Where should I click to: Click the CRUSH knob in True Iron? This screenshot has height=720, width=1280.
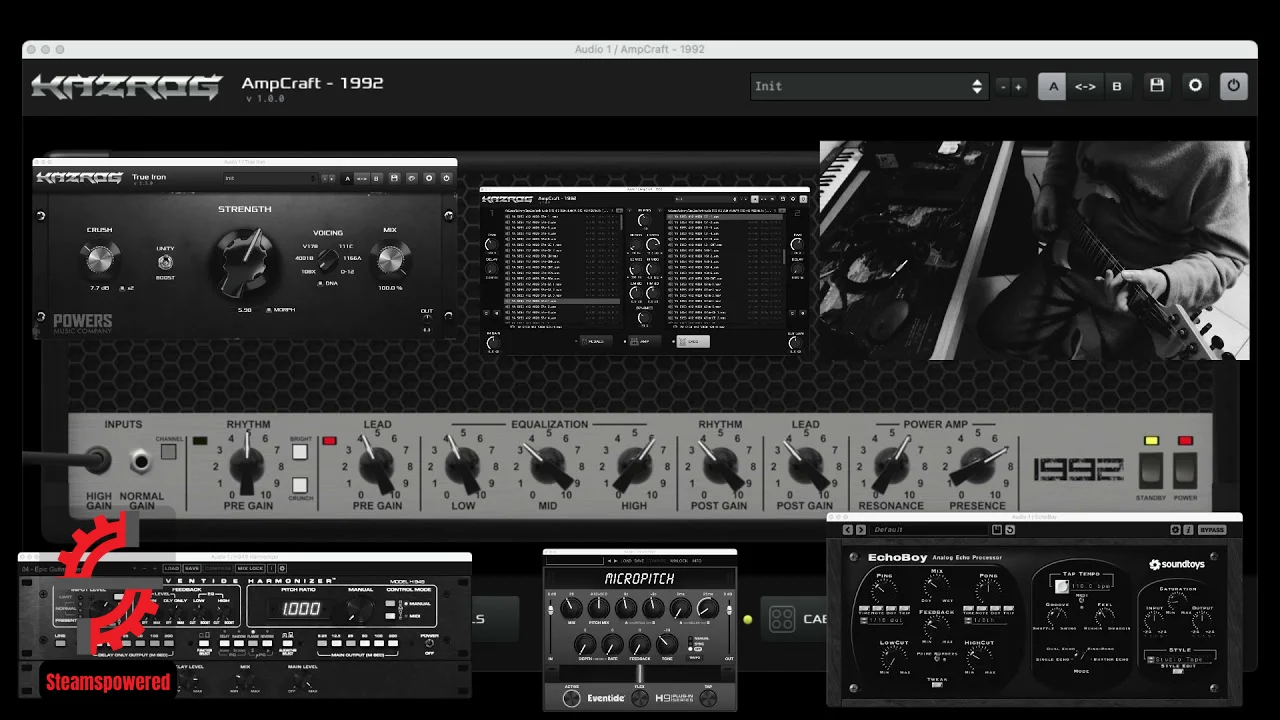point(100,259)
